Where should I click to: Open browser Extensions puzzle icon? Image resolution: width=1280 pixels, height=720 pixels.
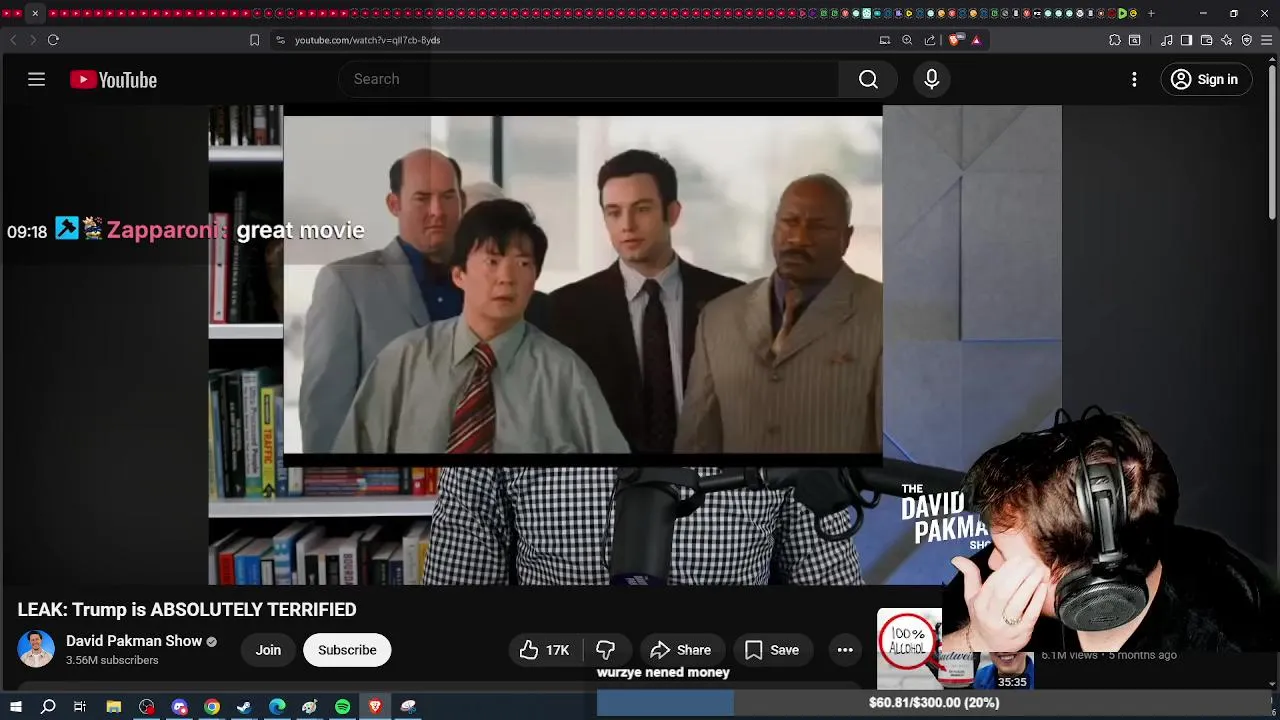(1115, 40)
